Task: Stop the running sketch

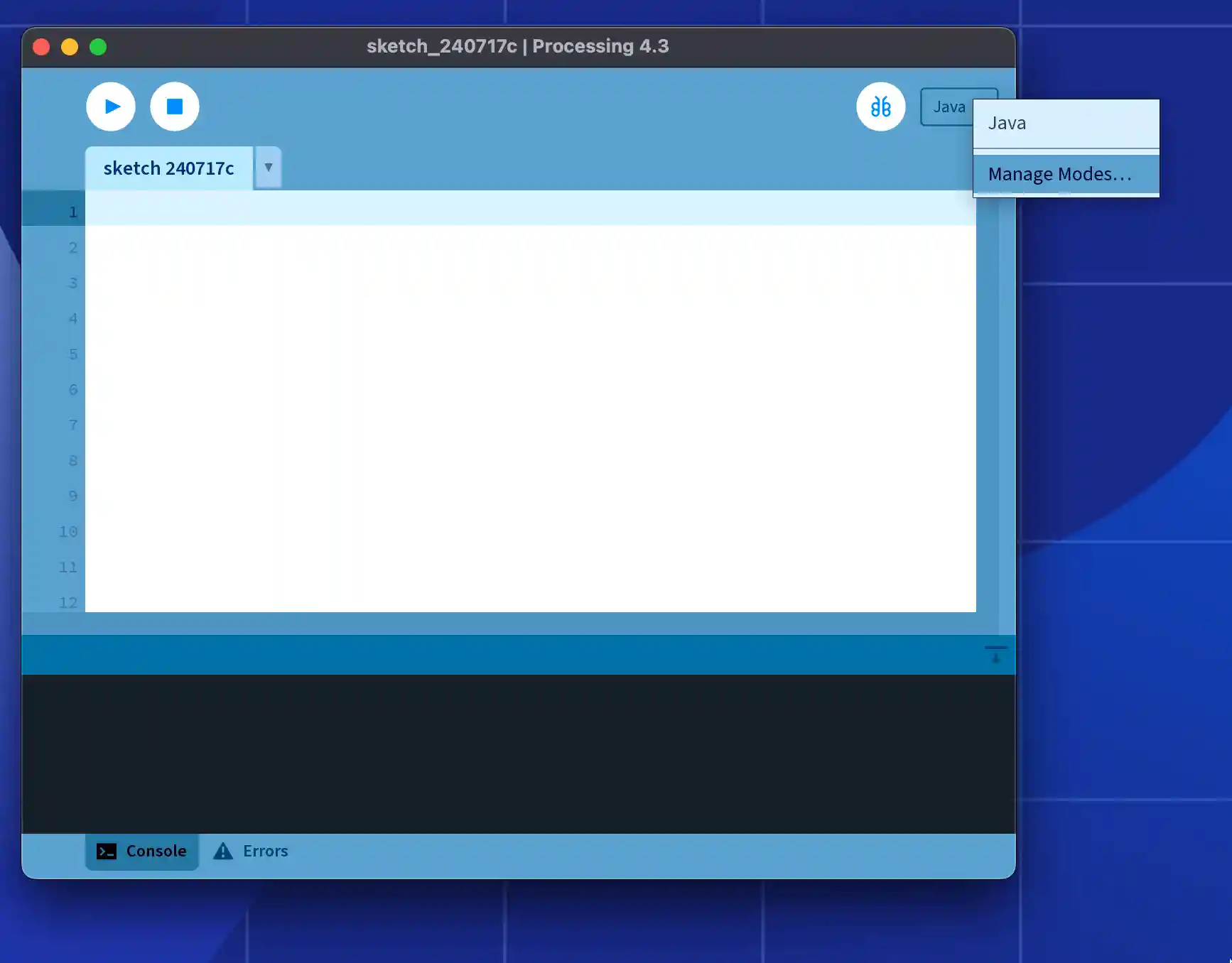Action: [x=174, y=107]
